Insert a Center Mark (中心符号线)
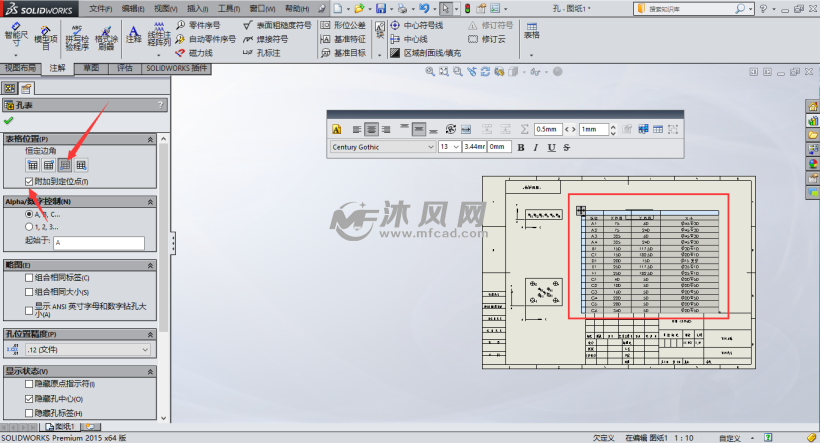Viewport: 820px width, 443px height. (417, 25)
